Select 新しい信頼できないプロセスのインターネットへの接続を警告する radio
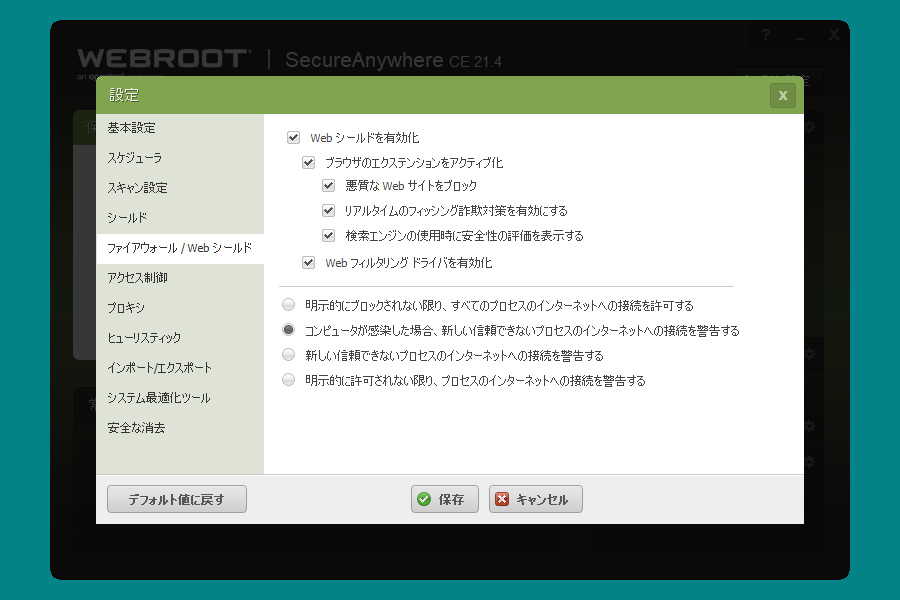The width and height of the screenshot is (900, 600). coord(289,355)
